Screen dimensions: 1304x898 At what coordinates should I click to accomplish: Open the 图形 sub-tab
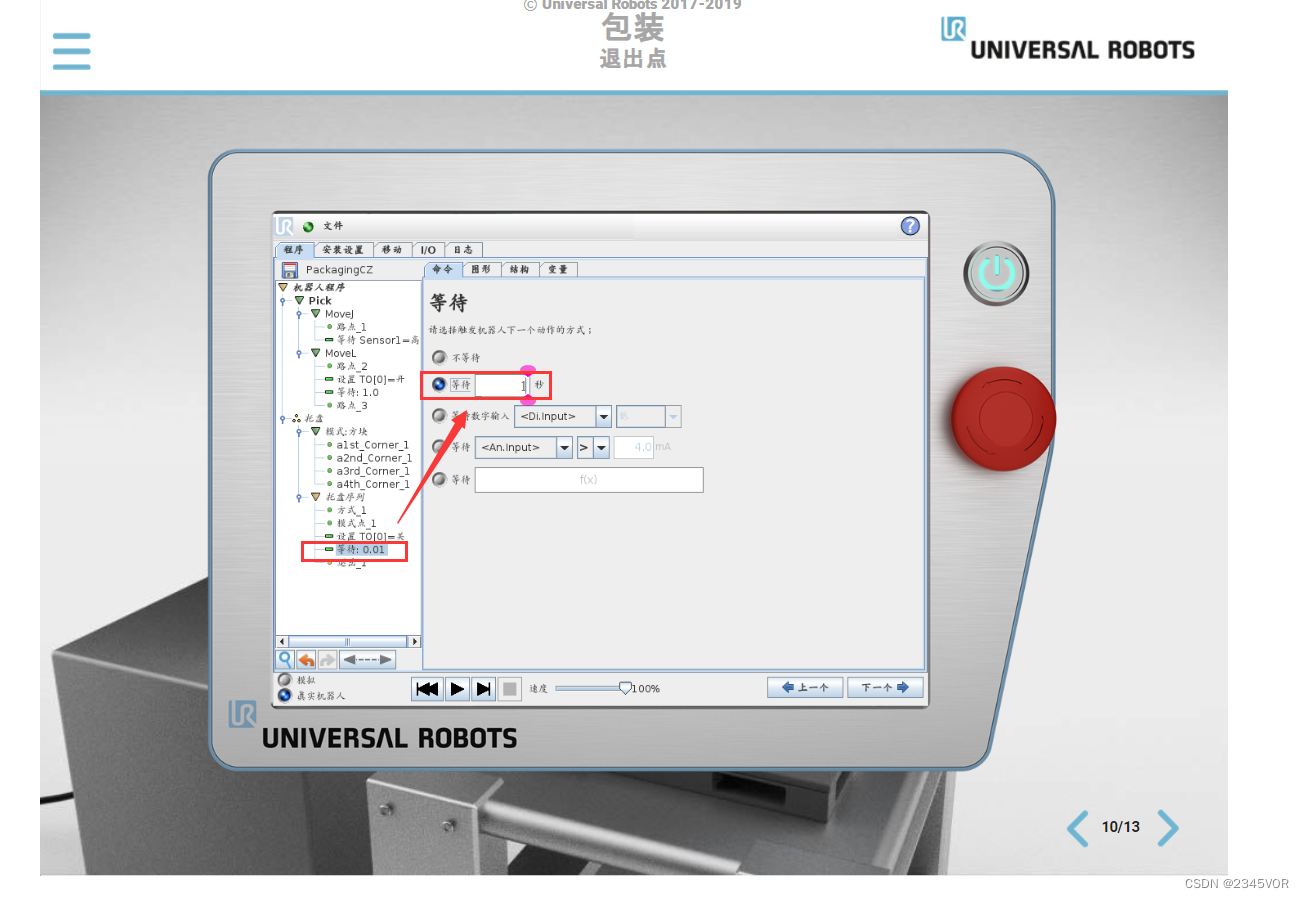[480, 269]
